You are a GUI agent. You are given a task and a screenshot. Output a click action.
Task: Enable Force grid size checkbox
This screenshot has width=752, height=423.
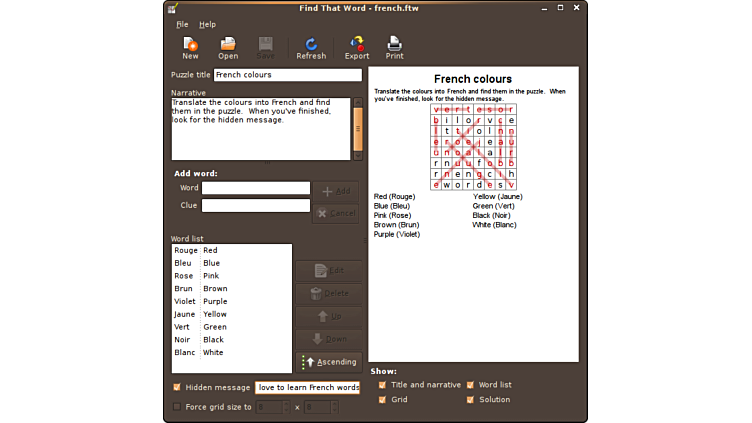coord(178,407)
